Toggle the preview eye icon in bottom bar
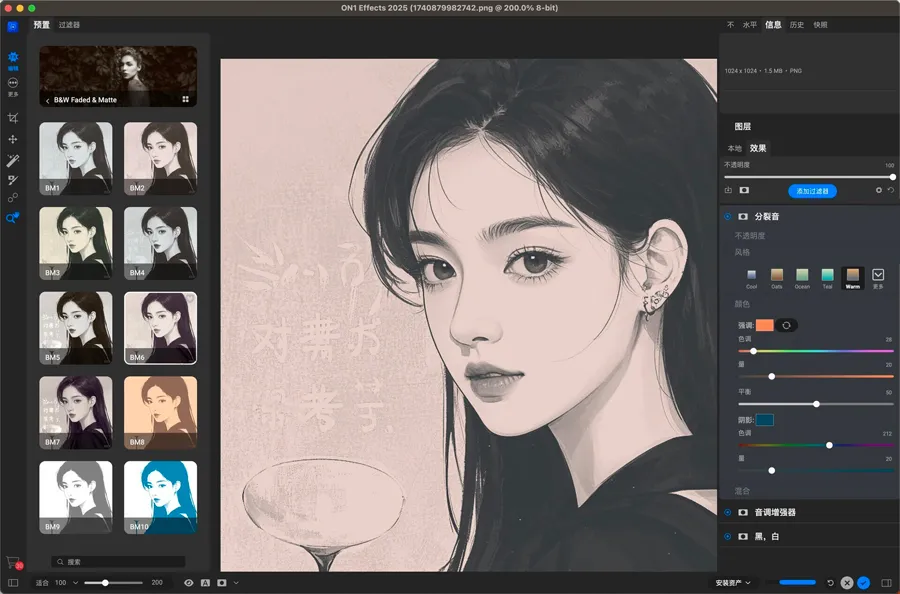The image size is (900, 594). [188, 582]
